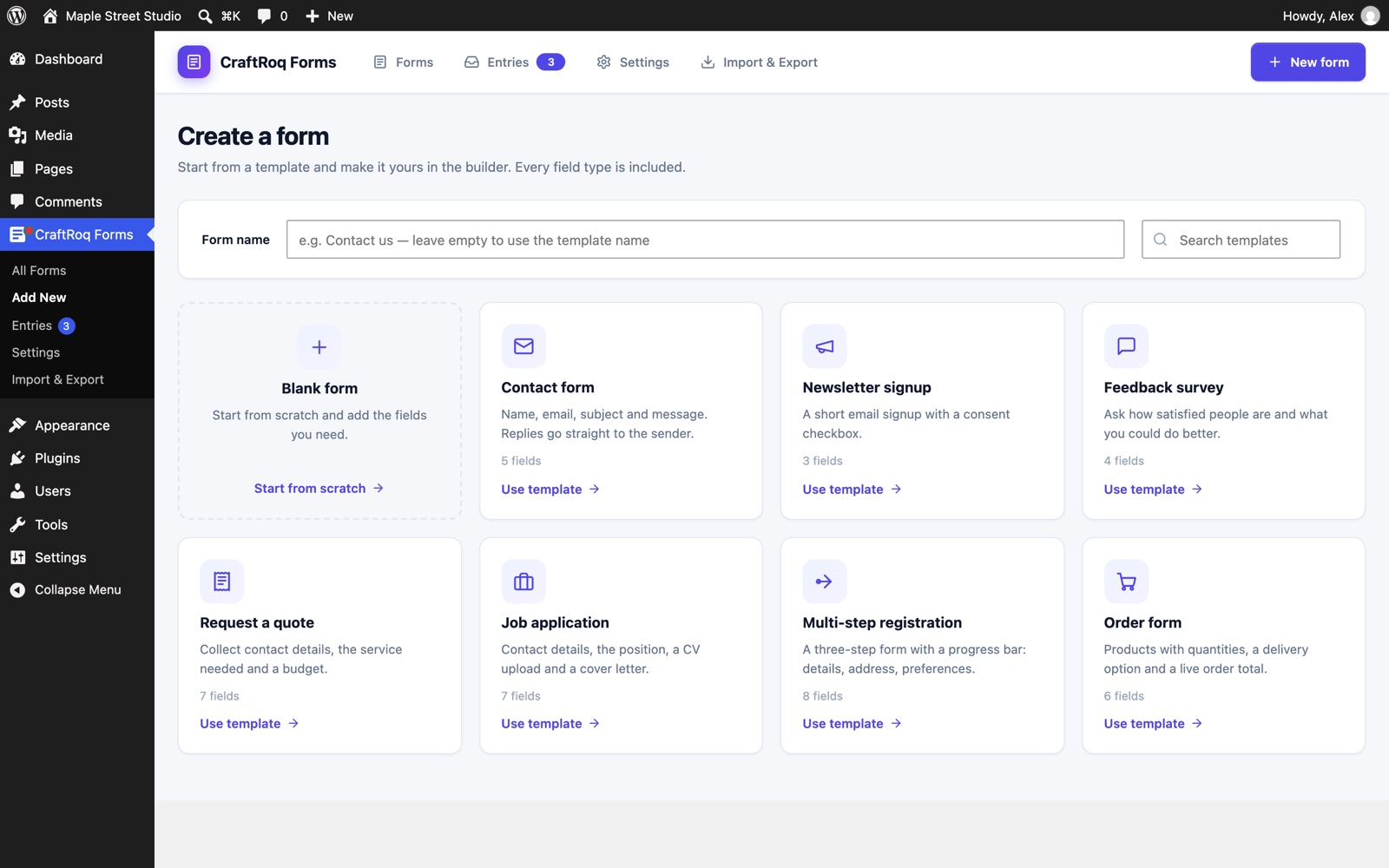This screenshot has width=1389, height=868.
Task: Open All Forms in sidebar submenu
Action: coord(39,271)
